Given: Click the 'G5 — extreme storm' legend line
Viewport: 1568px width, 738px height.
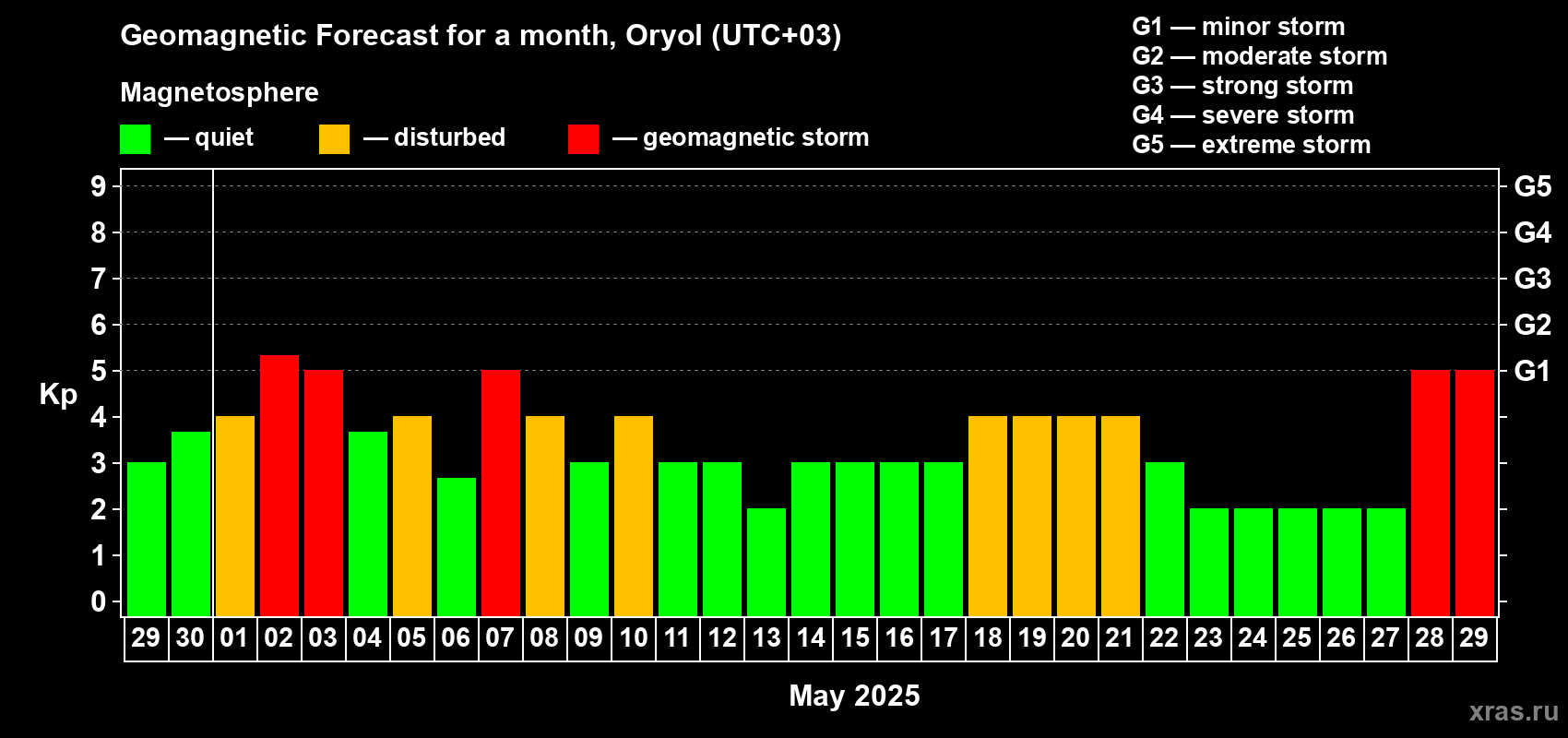Looking at the screenshot, I should (1252, 145).
